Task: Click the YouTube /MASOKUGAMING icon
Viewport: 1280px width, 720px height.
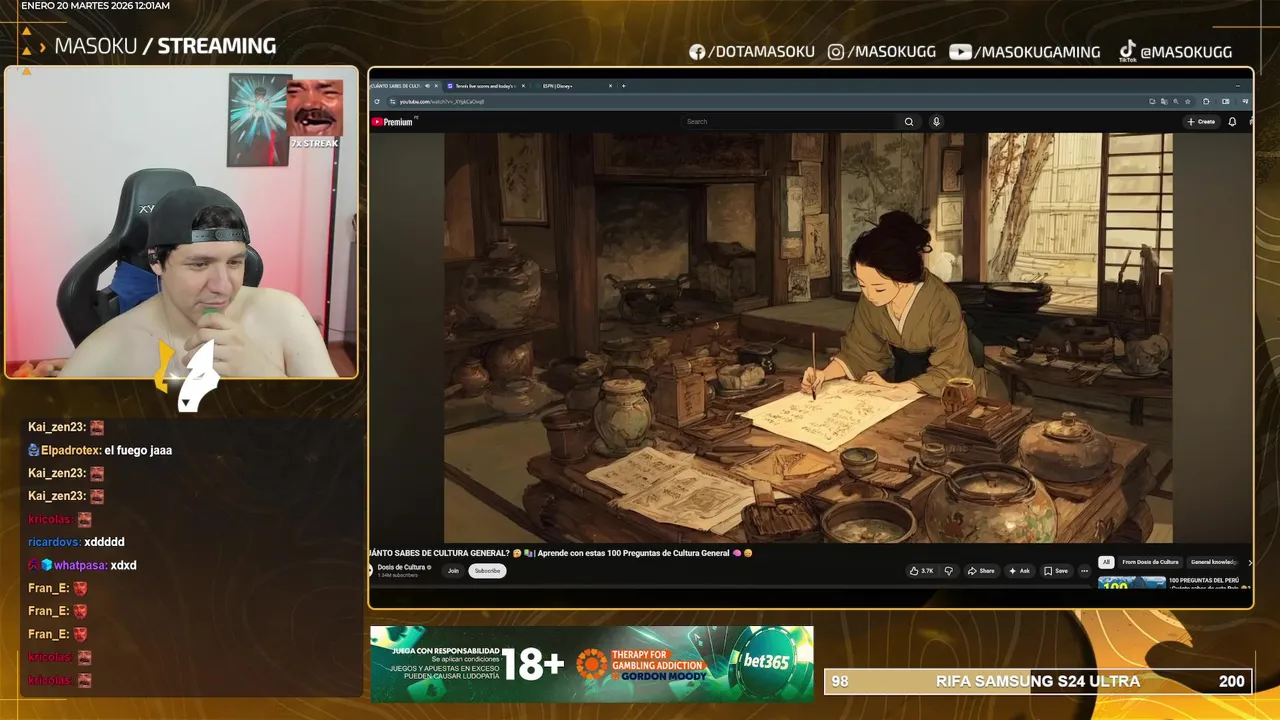Action: (x=960, y=52)
